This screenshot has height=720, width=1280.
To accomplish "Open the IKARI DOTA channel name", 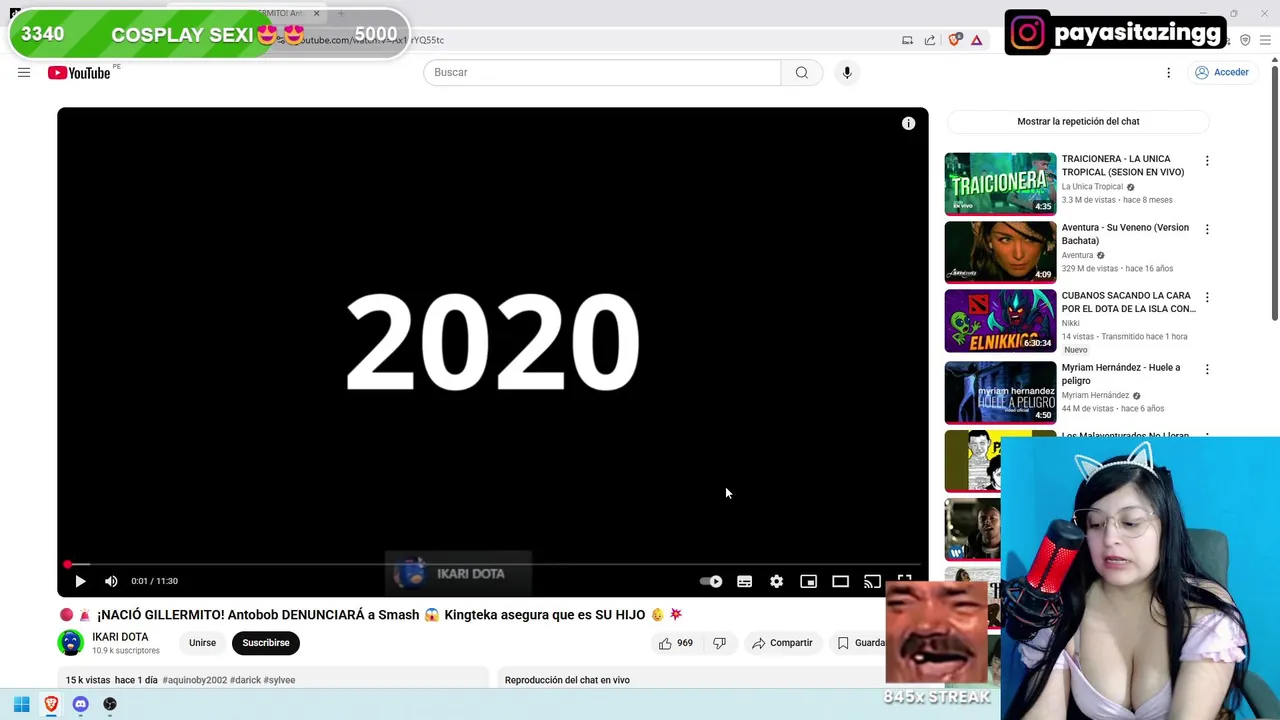I will point(120,637).
